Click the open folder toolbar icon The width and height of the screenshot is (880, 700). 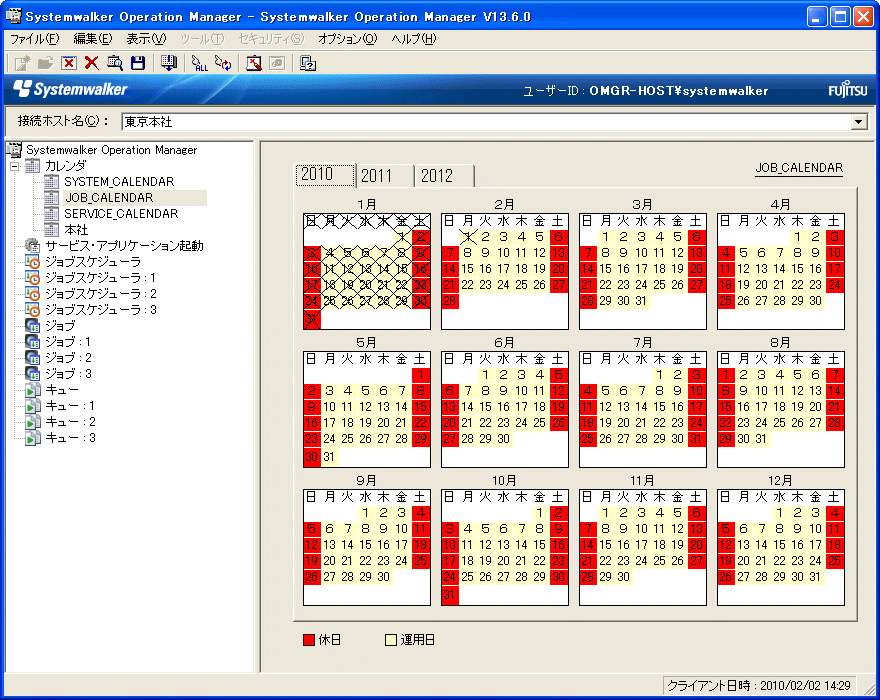tap(45, 63)
